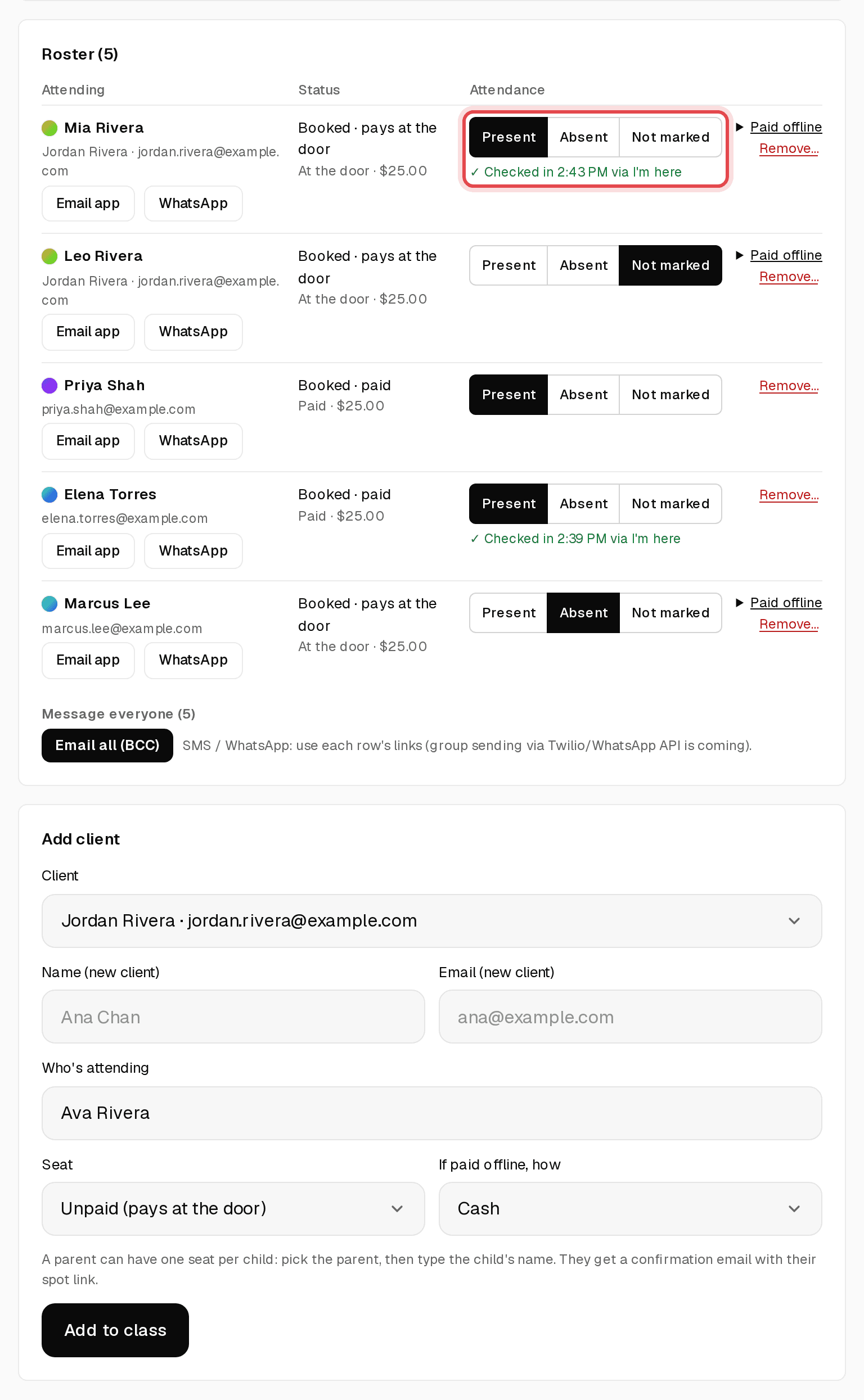This screenshot has height=1400, width=864.
Task: Message Leo Rivera via WhatsApp
Action: coord(193,332)
